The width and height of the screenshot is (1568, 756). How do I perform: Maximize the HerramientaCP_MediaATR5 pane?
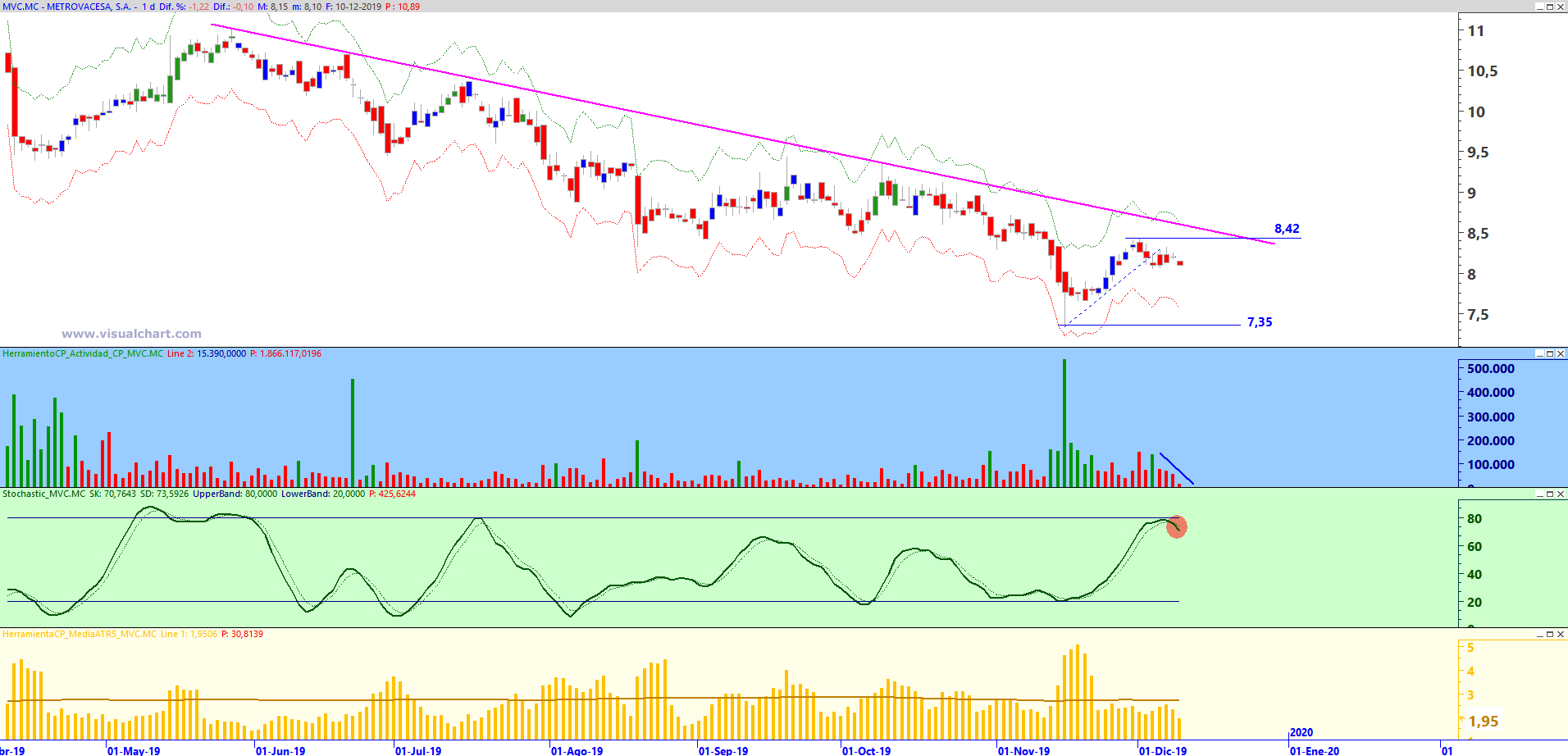1550,634
